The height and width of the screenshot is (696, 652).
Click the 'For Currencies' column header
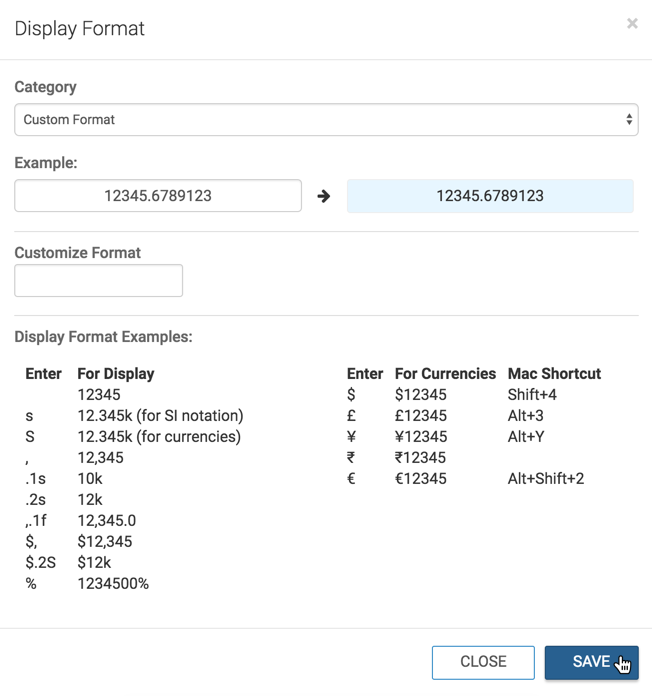445,374
